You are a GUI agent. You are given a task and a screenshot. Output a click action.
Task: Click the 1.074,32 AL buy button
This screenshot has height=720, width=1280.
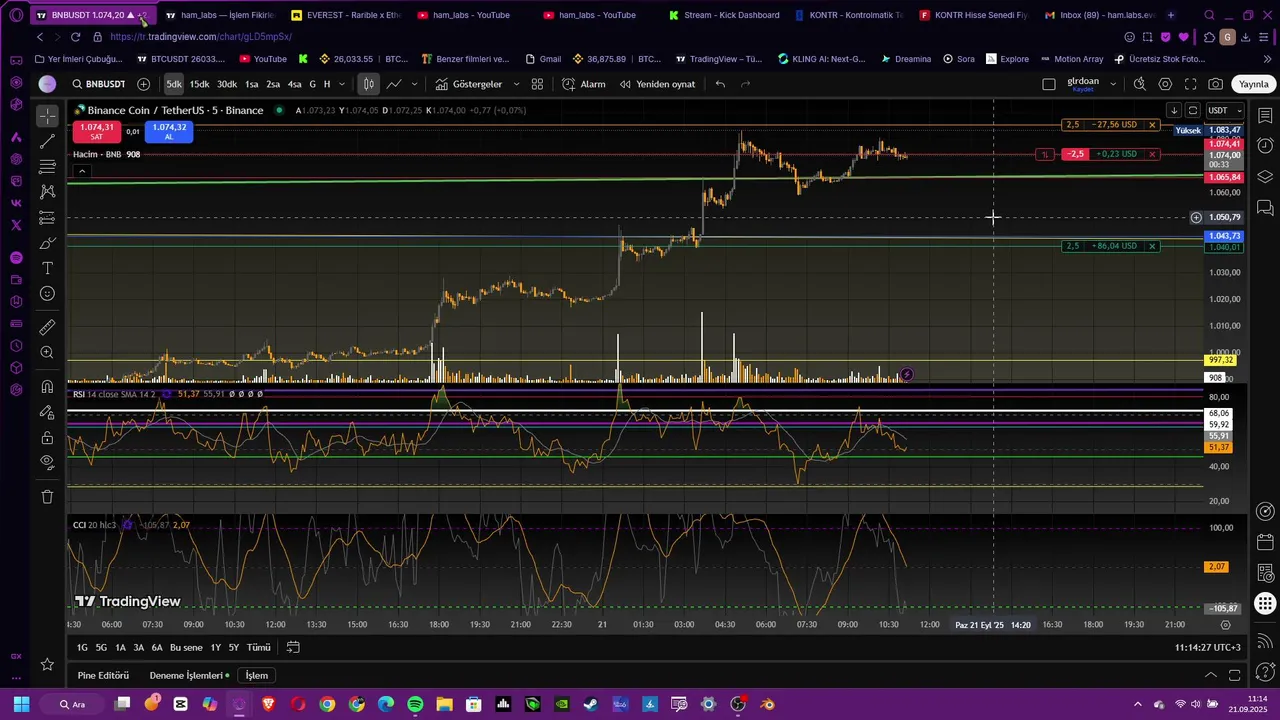tap(169, 131)
